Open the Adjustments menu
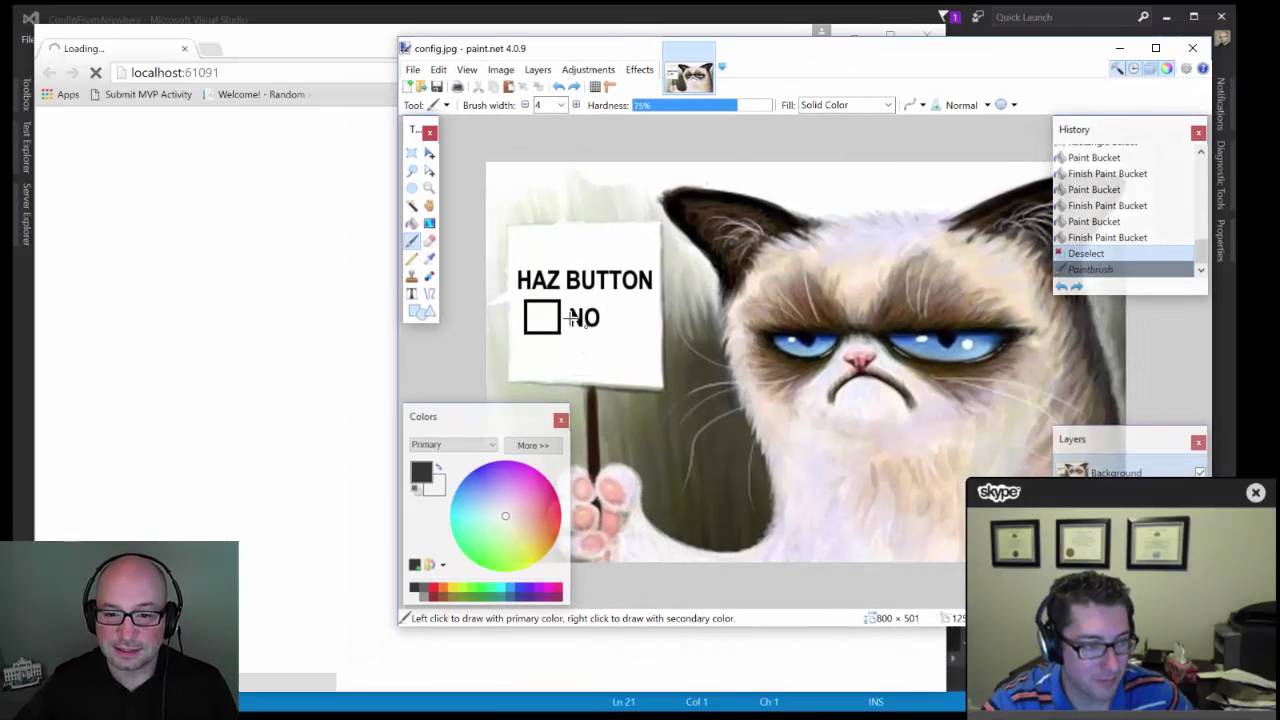 coord(588,70)
